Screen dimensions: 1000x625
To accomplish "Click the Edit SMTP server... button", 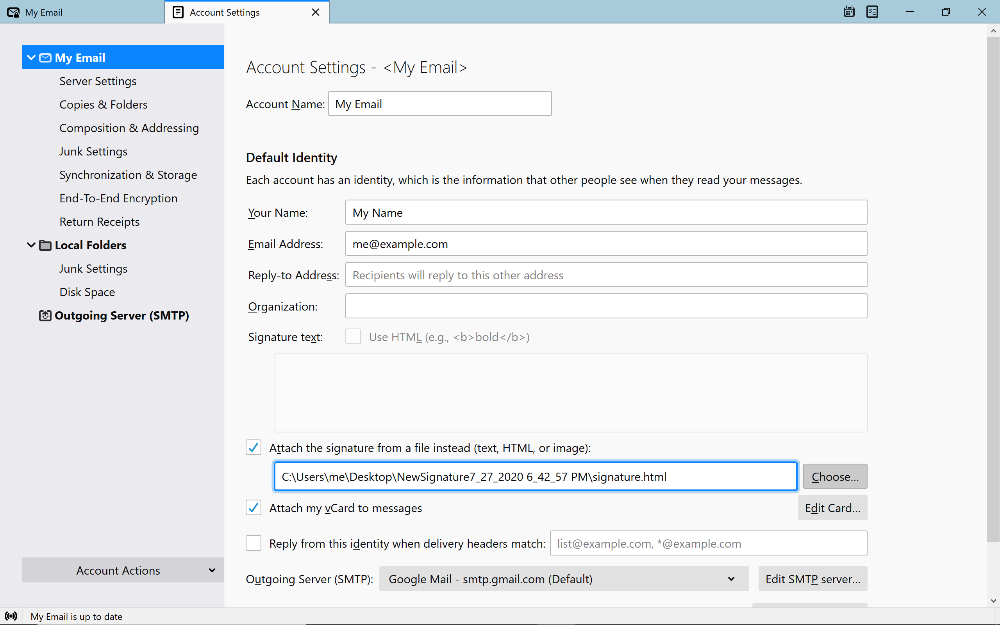I will point(812,579).
